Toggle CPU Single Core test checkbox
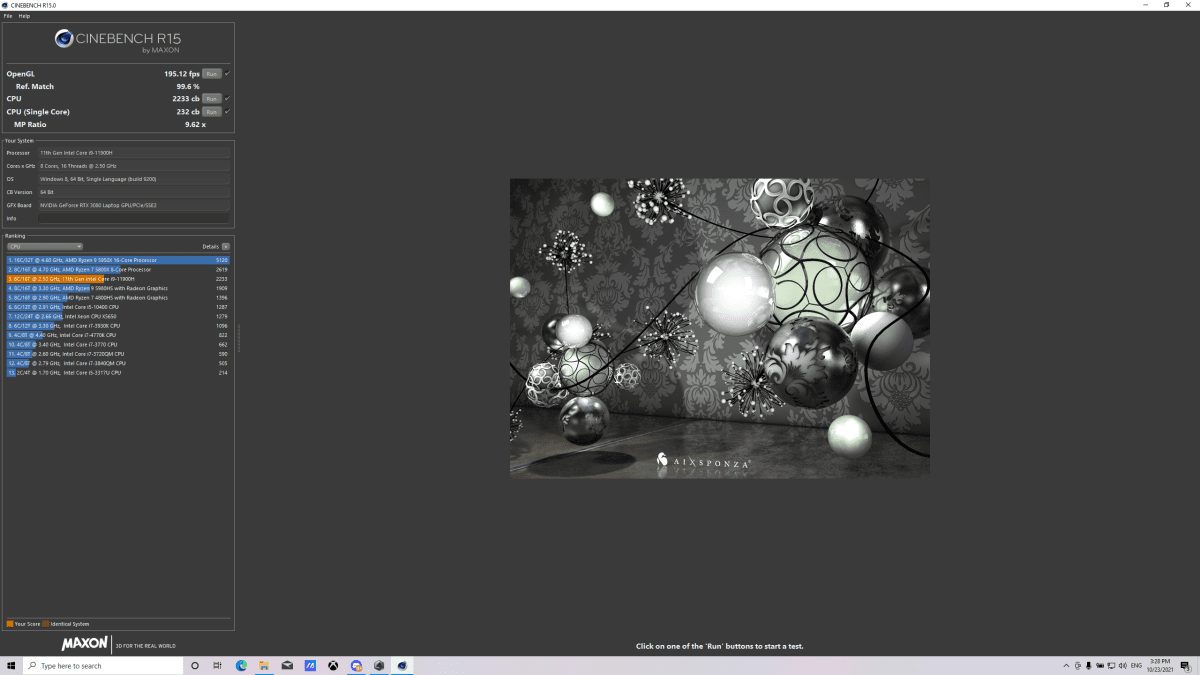Viewport: 1200px width, 675px height. click(227, 112)
